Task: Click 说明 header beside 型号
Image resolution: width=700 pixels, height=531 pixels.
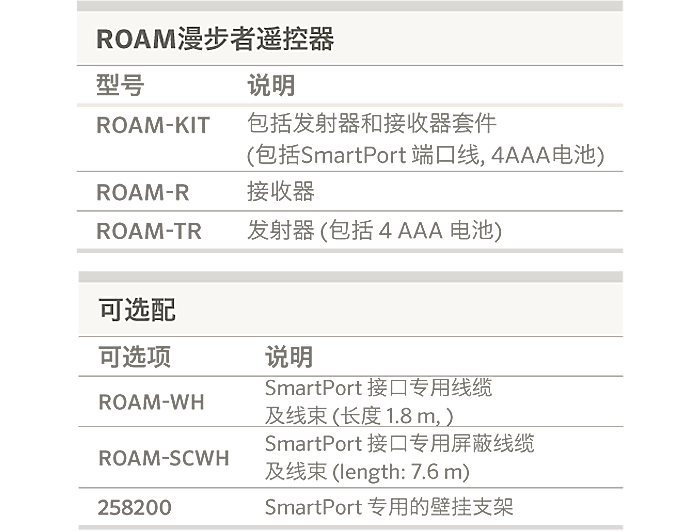Action: pyautogui.click(x=270, y=86)
